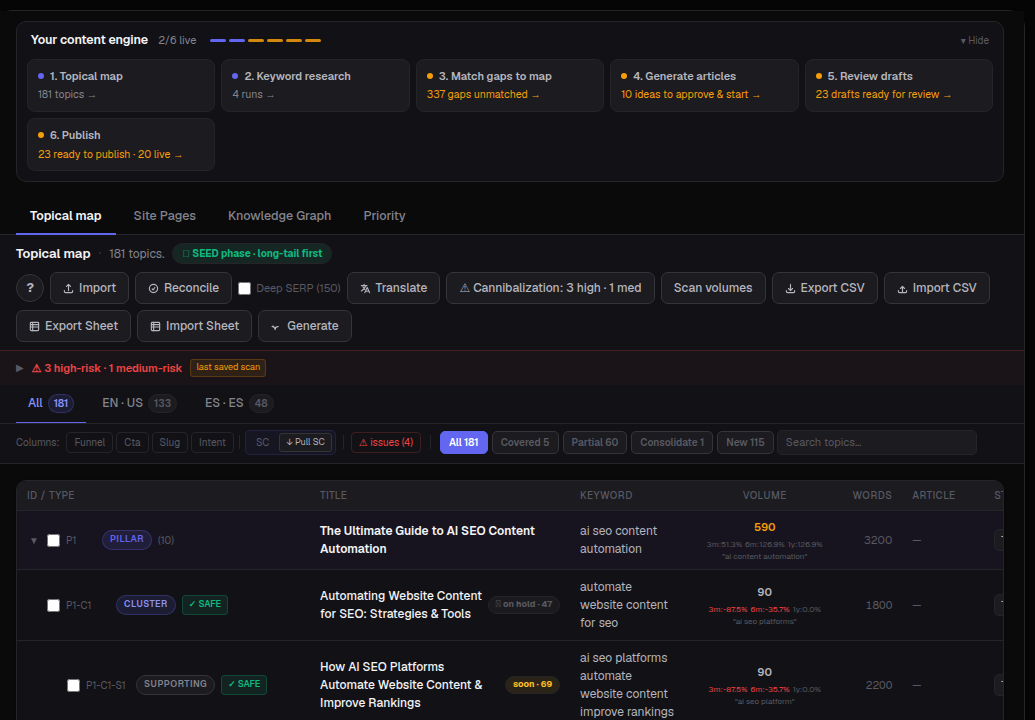Click the CLUSTER badge on P1-C1

pos(146,604)
